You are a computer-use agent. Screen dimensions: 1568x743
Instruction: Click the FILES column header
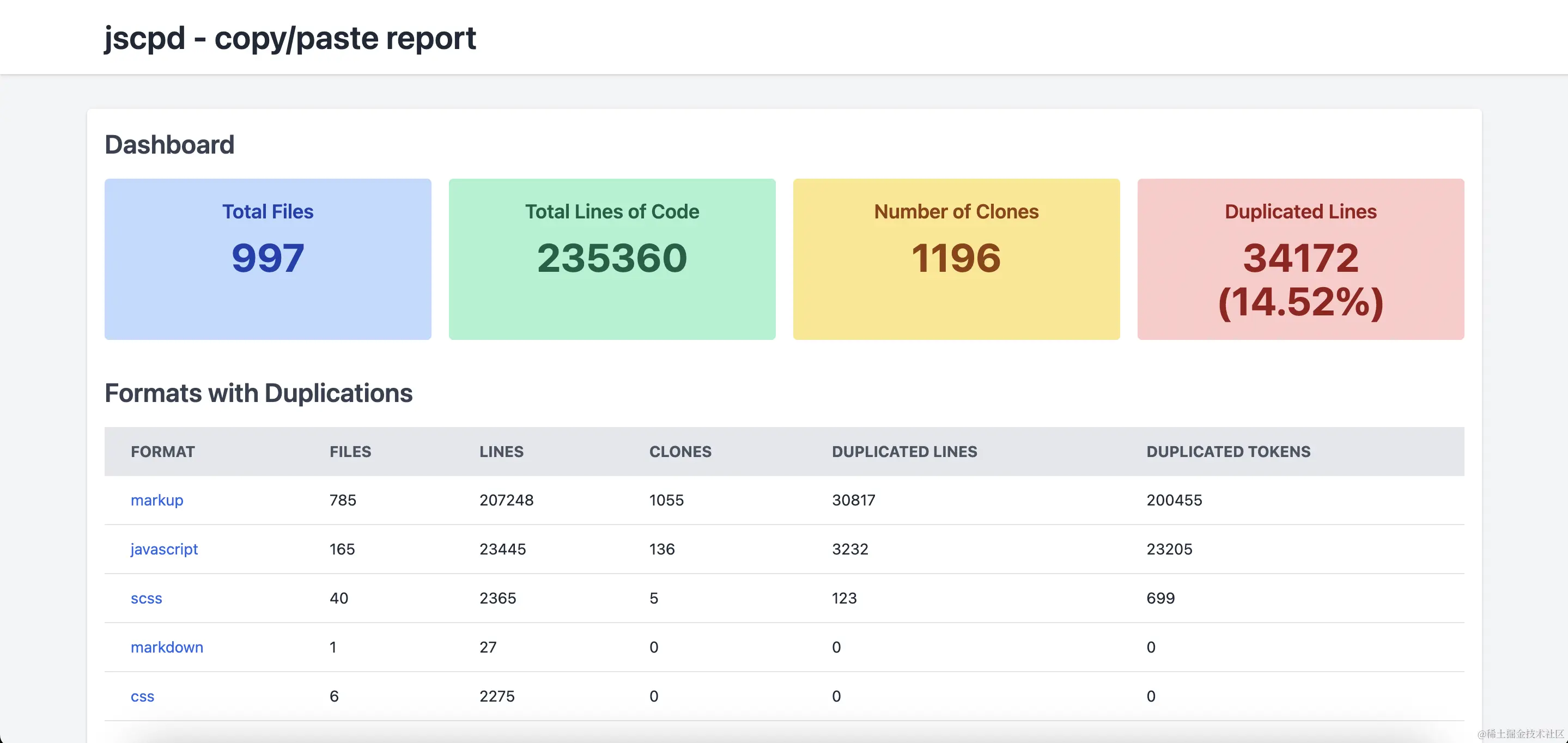(x=350, y=452)
